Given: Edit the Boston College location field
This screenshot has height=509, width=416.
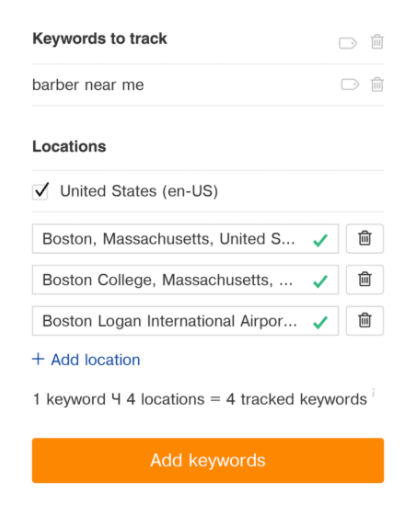Looking at the screenshot, I should (185, 280).
